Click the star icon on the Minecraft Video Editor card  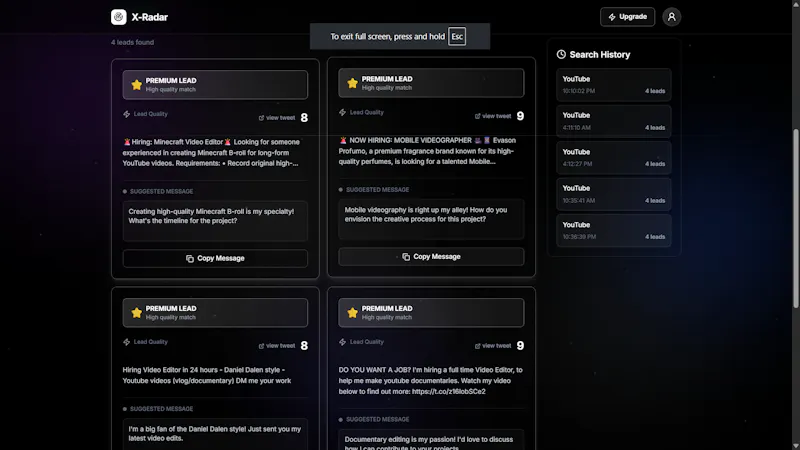click(x=136, y=85)
